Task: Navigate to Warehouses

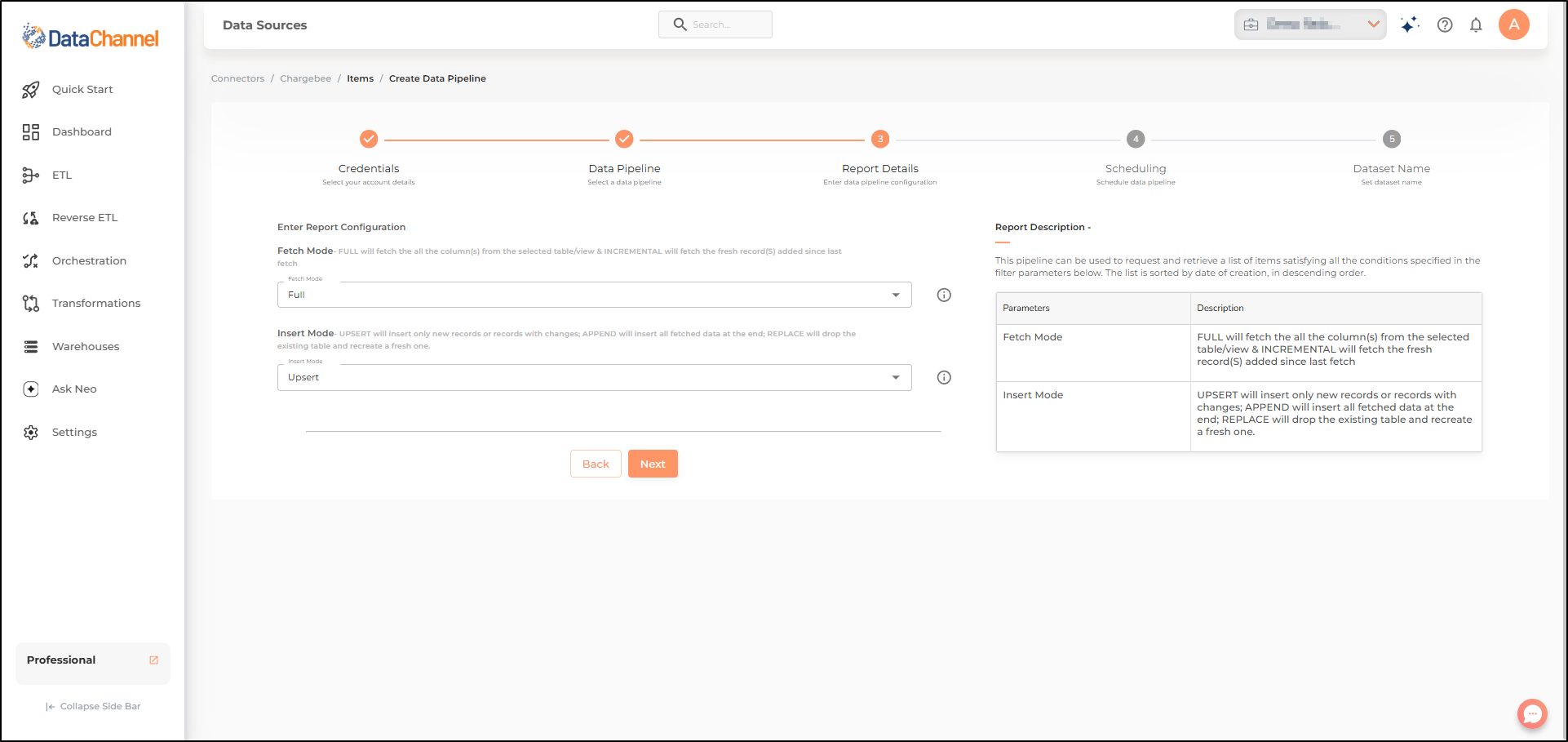Action: click(86, 347)
